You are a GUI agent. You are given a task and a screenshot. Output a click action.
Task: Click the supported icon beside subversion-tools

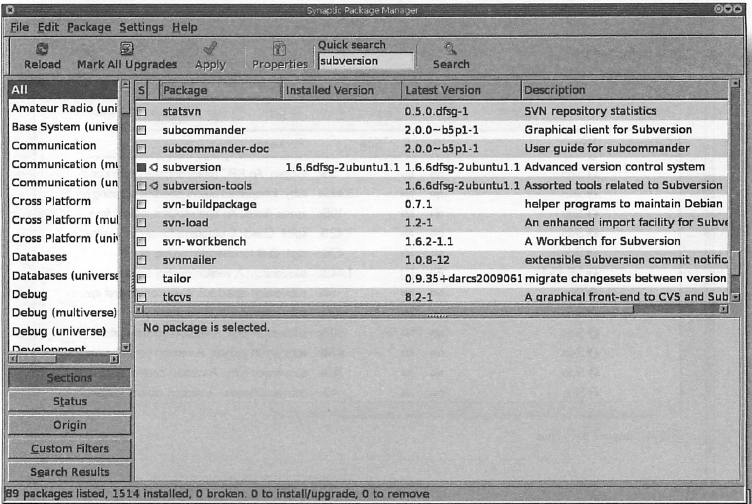pyautogui.click(x=154, y=186)
